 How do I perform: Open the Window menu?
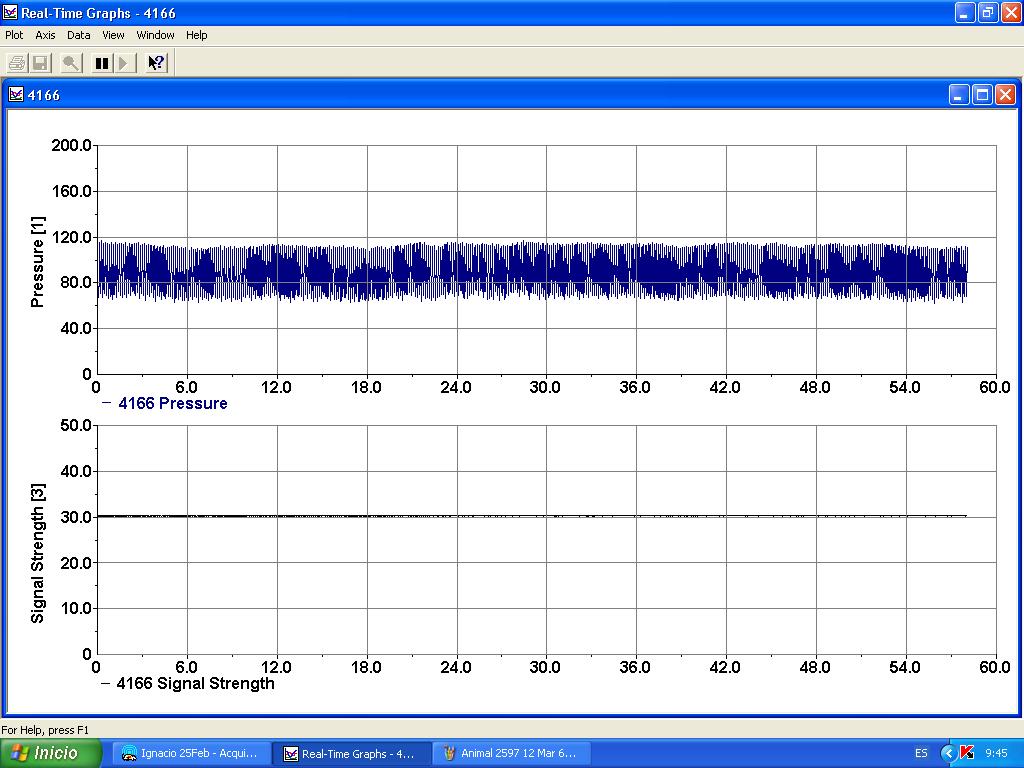pyautogui.click(x=155, y=35)
